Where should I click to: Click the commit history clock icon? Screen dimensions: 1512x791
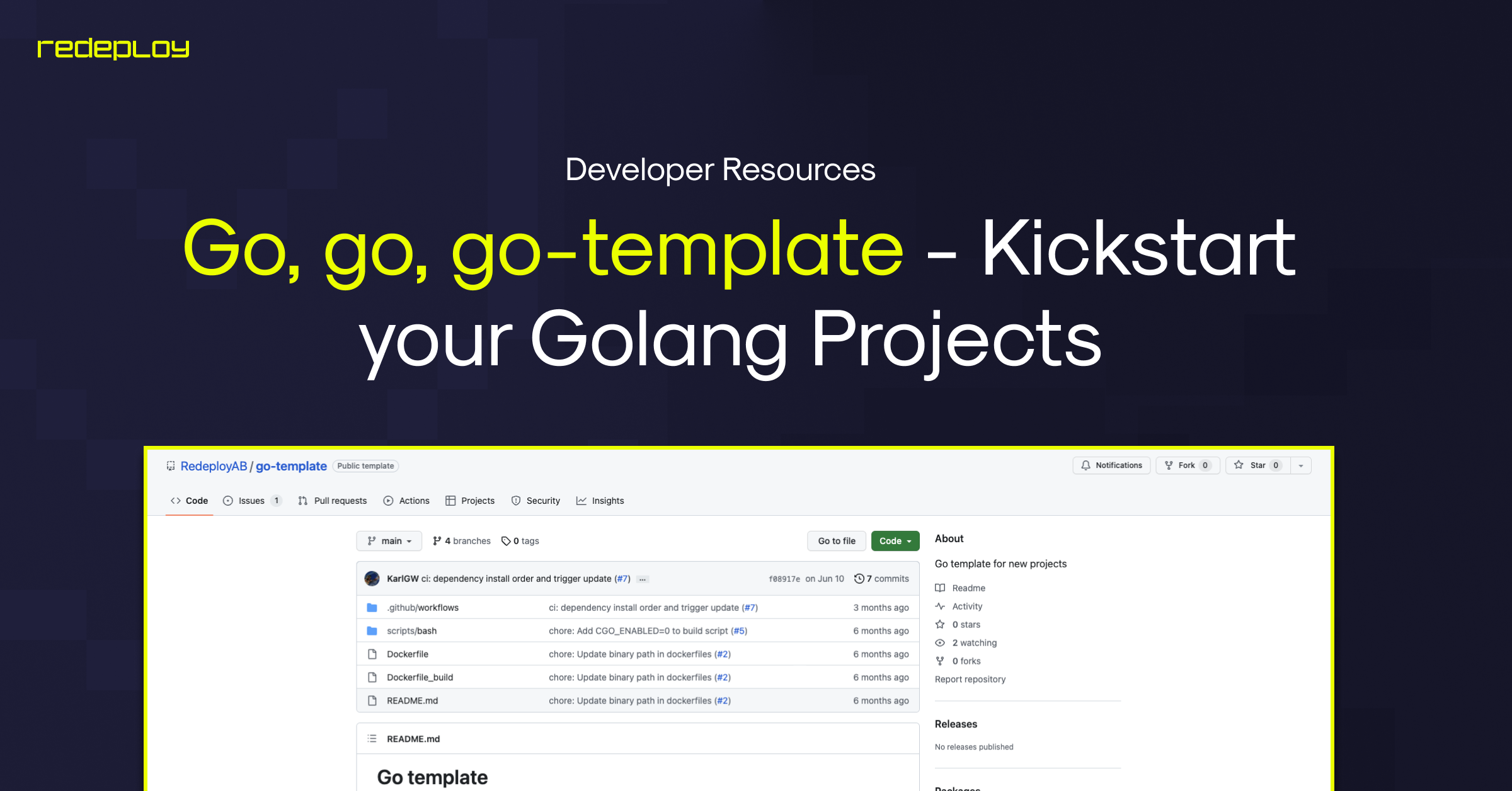pos(859,579)
